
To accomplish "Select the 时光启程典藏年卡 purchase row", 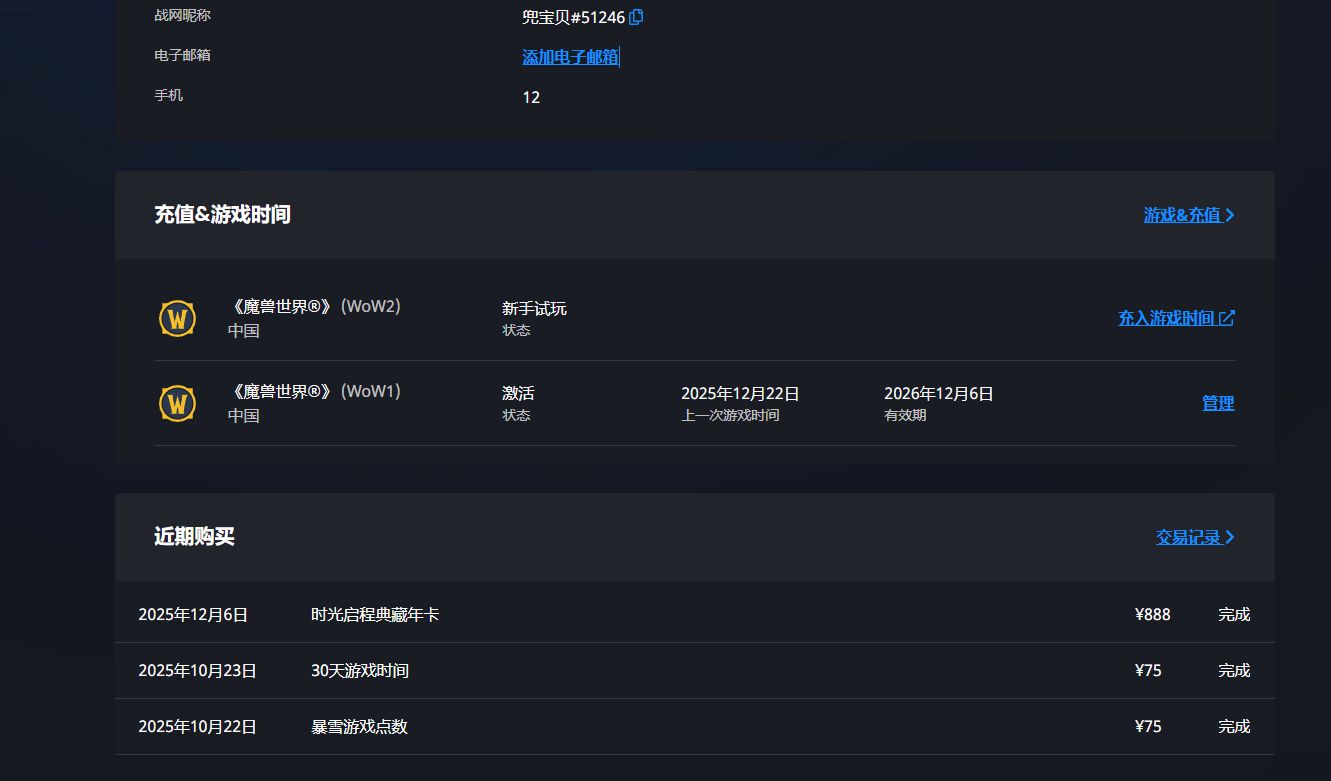I will 375,614.
